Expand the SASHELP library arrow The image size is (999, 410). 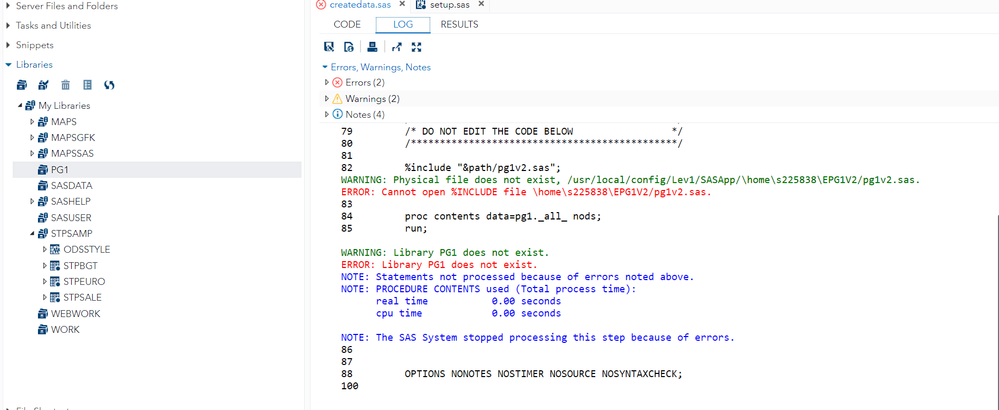tap(32, 201)
